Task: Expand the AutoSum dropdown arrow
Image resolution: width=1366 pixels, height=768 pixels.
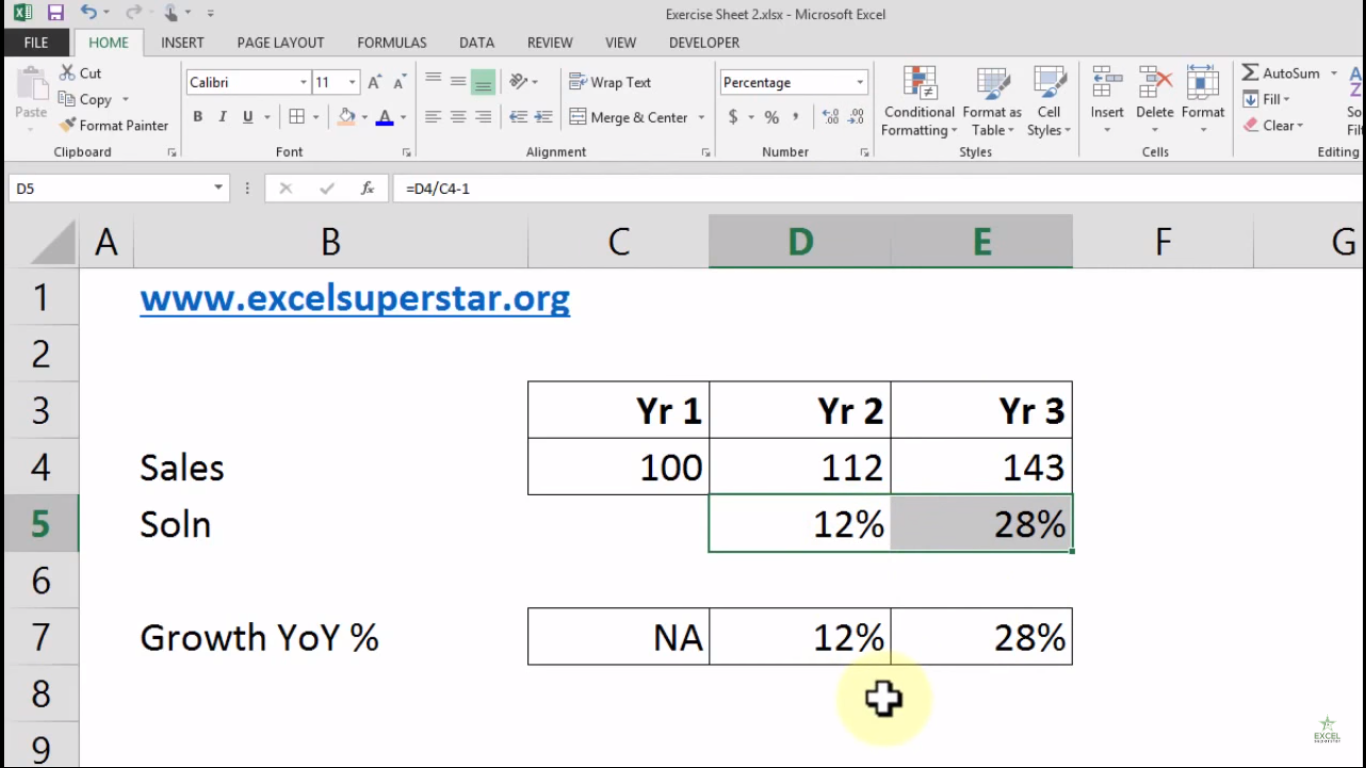Action: click(1334, 73)
